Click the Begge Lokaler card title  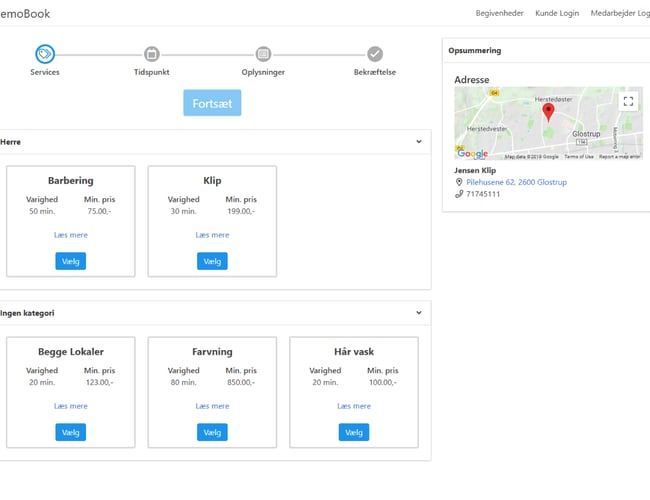coord(70,352)
